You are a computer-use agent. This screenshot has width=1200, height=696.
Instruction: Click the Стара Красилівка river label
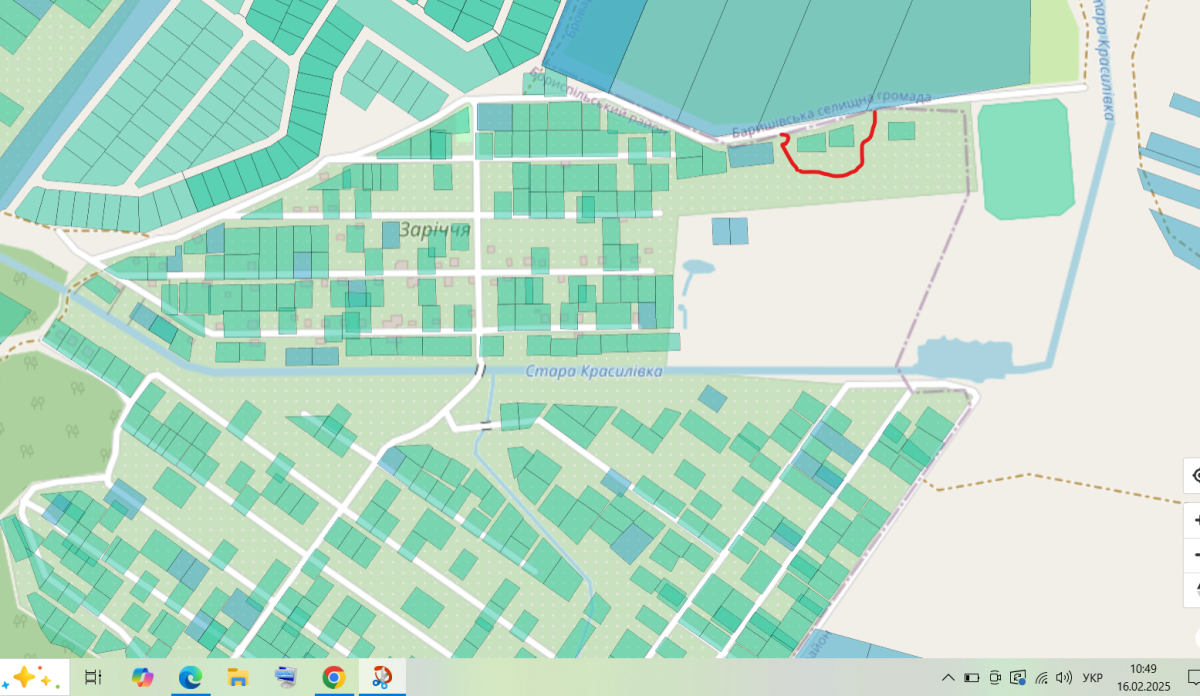tap(594, 371)
